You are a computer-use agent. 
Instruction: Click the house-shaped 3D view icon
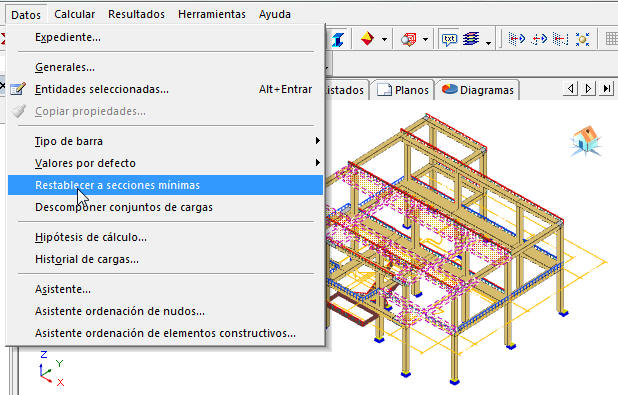(586, 140)
